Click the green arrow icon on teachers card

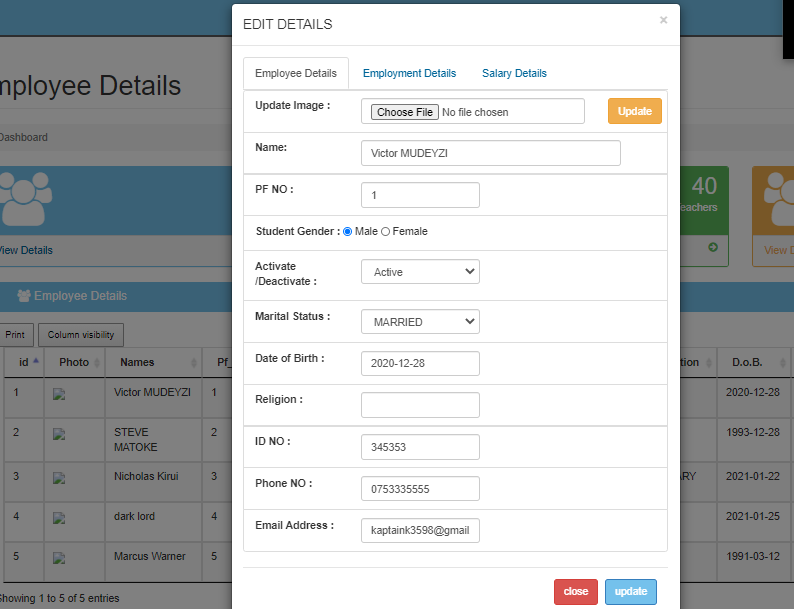[713, 247]
